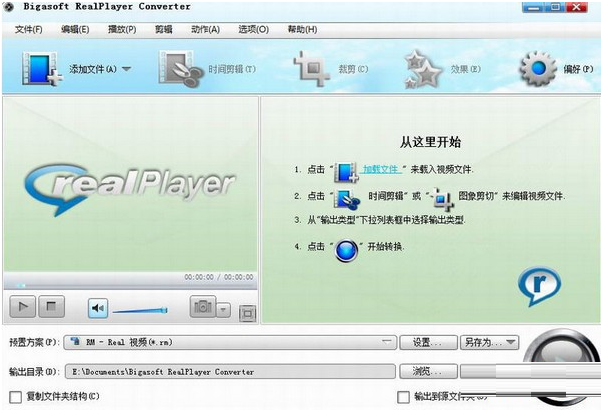Screen dimensions: 602x415
Task: Open the 动作(A) menu
Action: 205,30
